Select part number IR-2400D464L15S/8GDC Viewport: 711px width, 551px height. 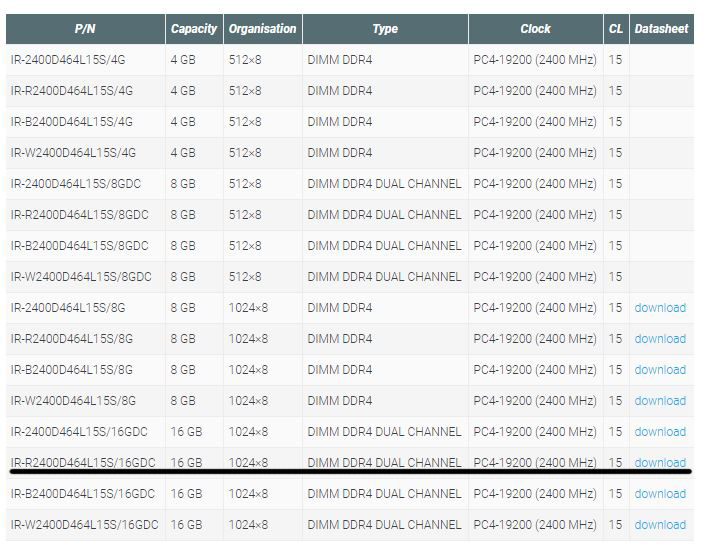[76, 184]
